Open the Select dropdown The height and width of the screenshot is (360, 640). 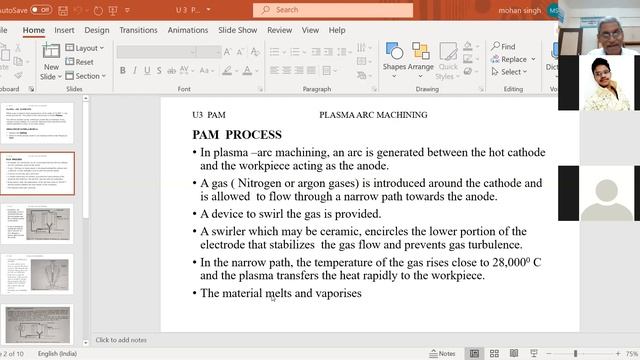click(x=509, y=72)
